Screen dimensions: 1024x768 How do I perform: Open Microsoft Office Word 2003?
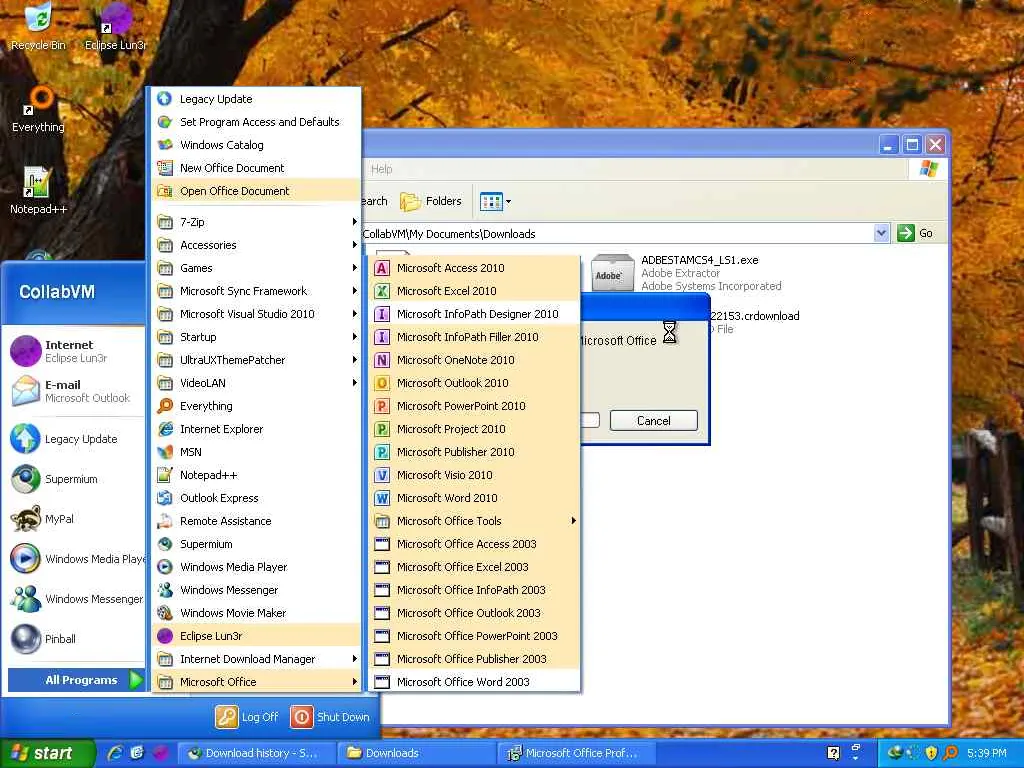coord(474,682)
